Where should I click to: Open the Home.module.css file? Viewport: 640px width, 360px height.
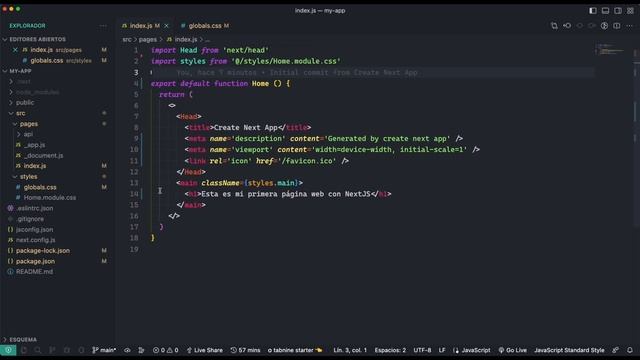tap(50, 198)
